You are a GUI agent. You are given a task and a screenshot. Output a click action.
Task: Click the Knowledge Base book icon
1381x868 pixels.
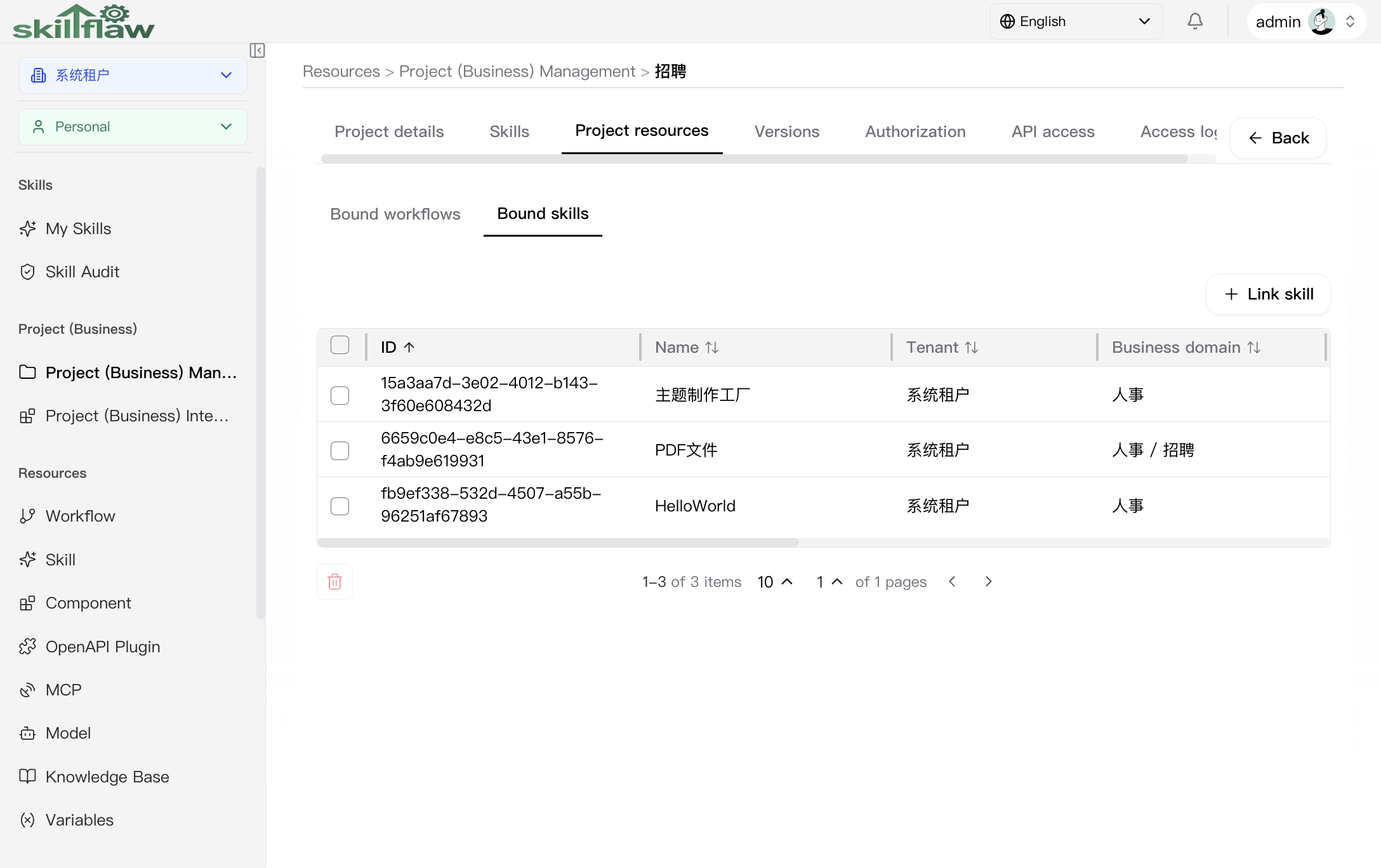tap(27, 777)
